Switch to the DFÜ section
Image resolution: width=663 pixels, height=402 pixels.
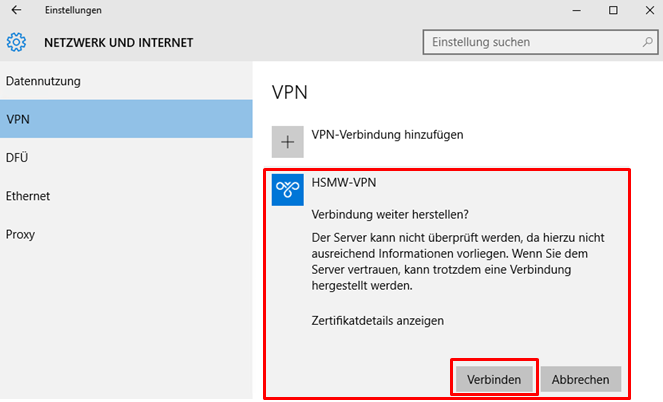(17, 157)
